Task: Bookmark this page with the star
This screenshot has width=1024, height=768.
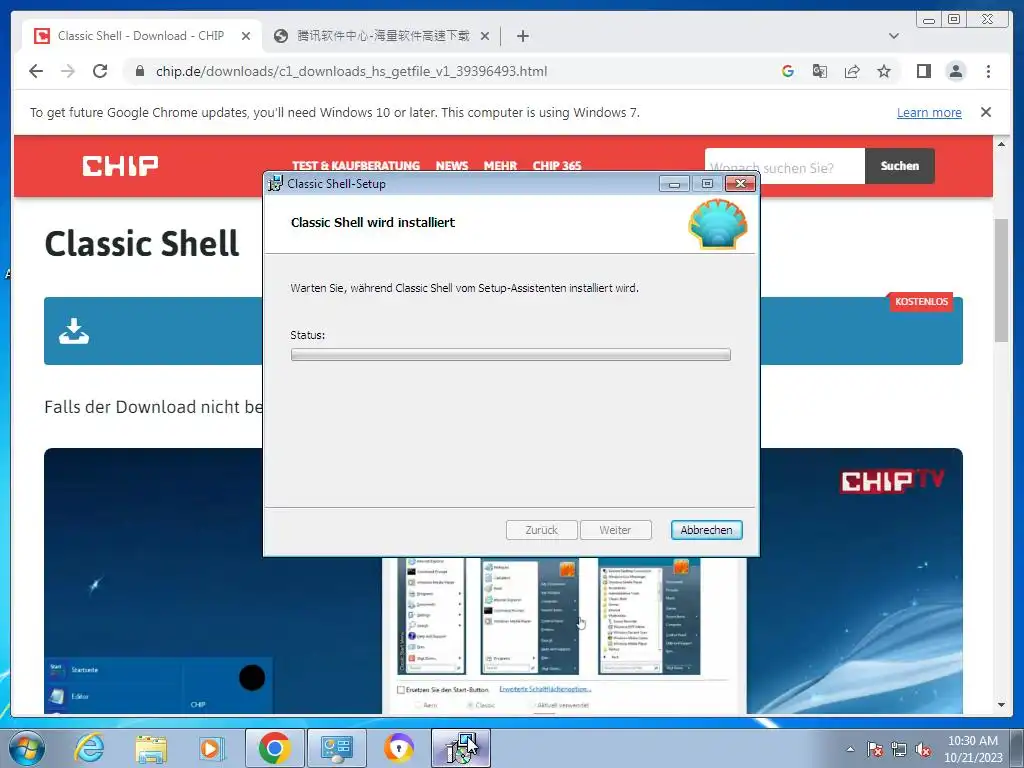Action: pyautogui.click(x=884, y=71)
